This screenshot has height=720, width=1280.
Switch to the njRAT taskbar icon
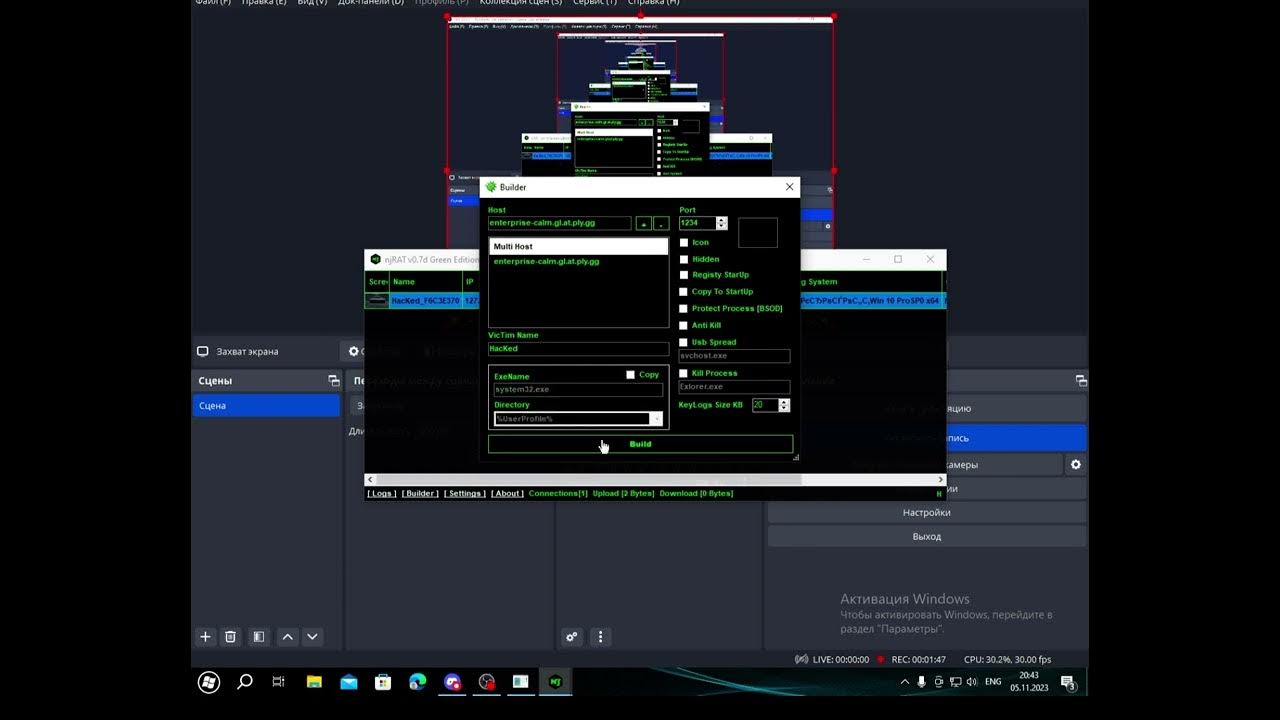pyautogui.click(x=556, y=682)
